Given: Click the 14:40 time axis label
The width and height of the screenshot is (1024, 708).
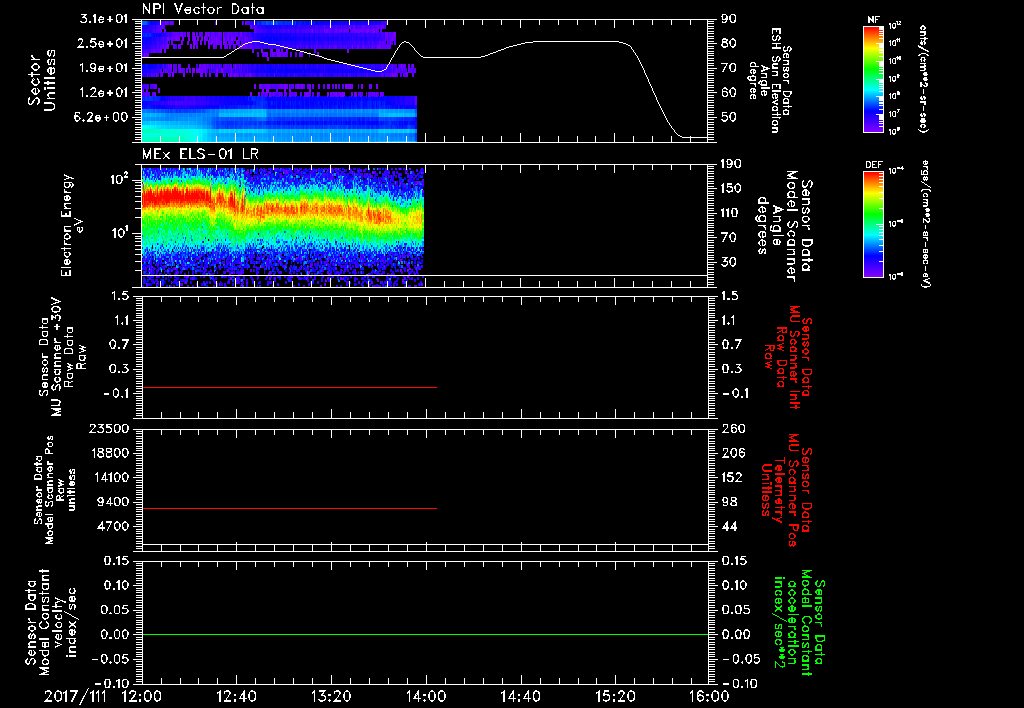Looking at the screenshot, I should coord(520,696).
